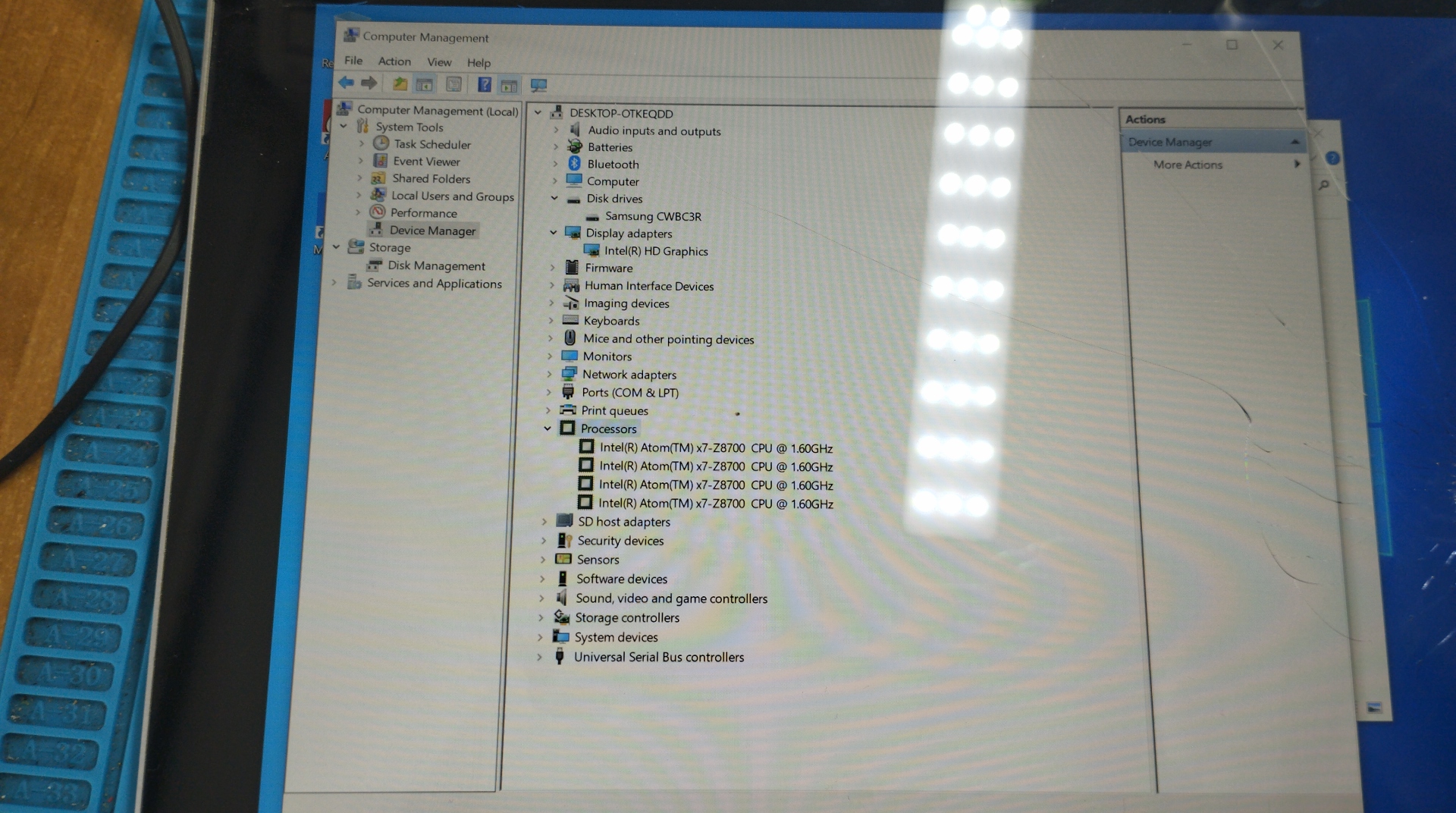1456x813 pixels.
Task: Select Shared Folders in the left tree
Action: pos(431,178)
